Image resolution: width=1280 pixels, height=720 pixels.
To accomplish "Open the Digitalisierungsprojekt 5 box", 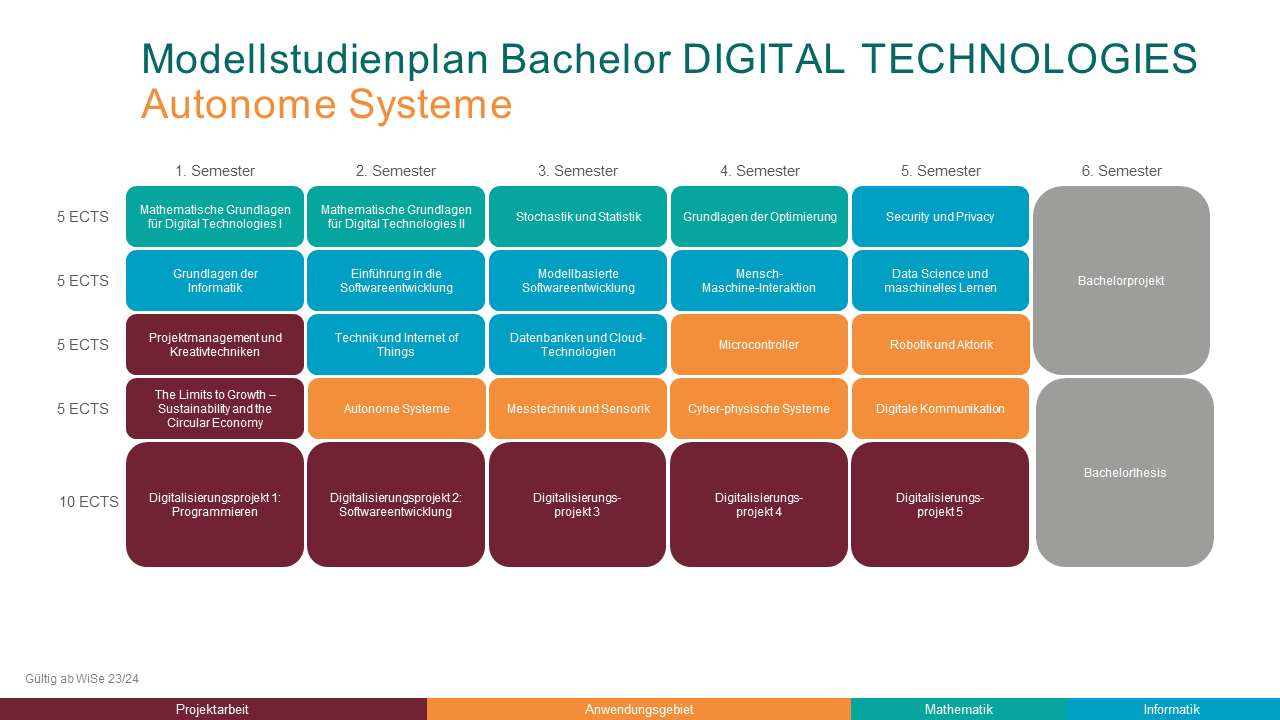I will click(x=940, y=504).
